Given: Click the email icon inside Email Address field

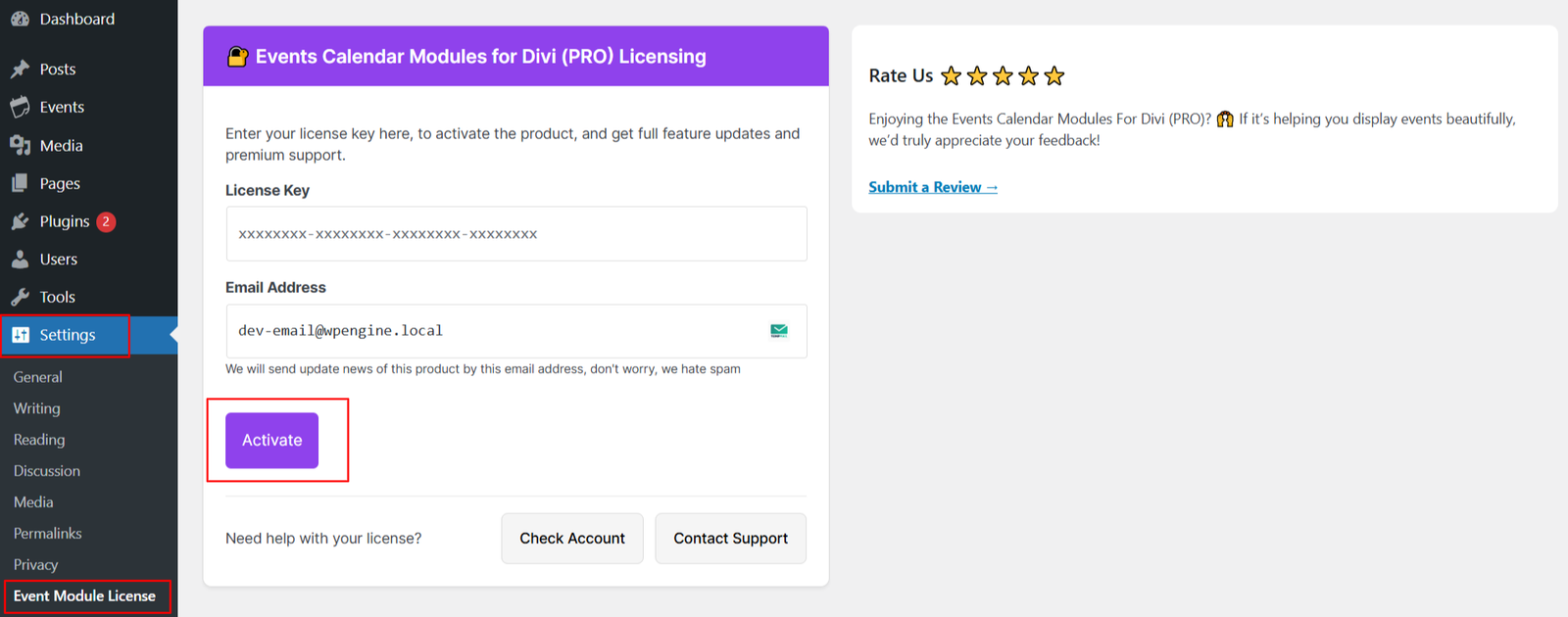Looking at the screenshot, I should click(779, 331).
